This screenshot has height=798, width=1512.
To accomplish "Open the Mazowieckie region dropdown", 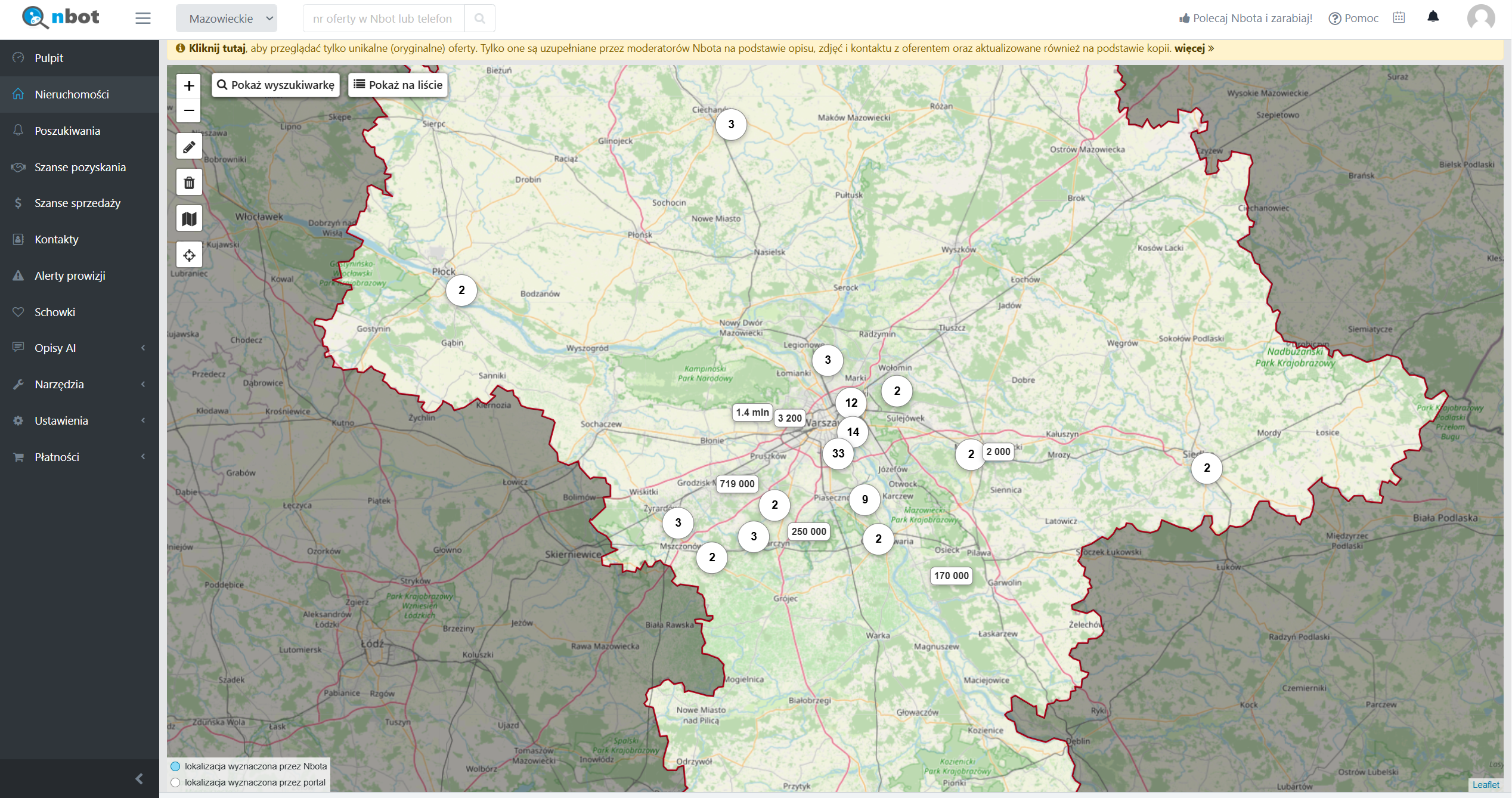I will [x=227, y=18].
